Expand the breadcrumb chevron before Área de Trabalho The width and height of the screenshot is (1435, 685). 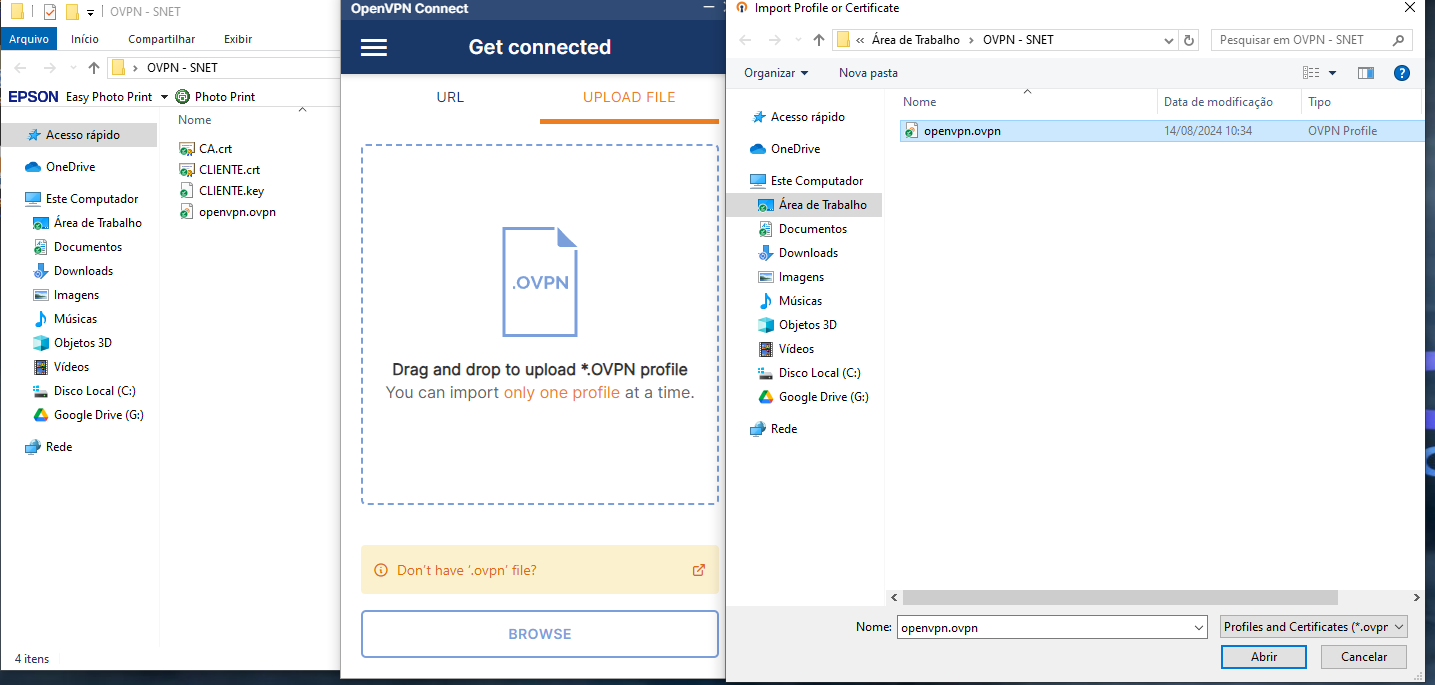861,40
